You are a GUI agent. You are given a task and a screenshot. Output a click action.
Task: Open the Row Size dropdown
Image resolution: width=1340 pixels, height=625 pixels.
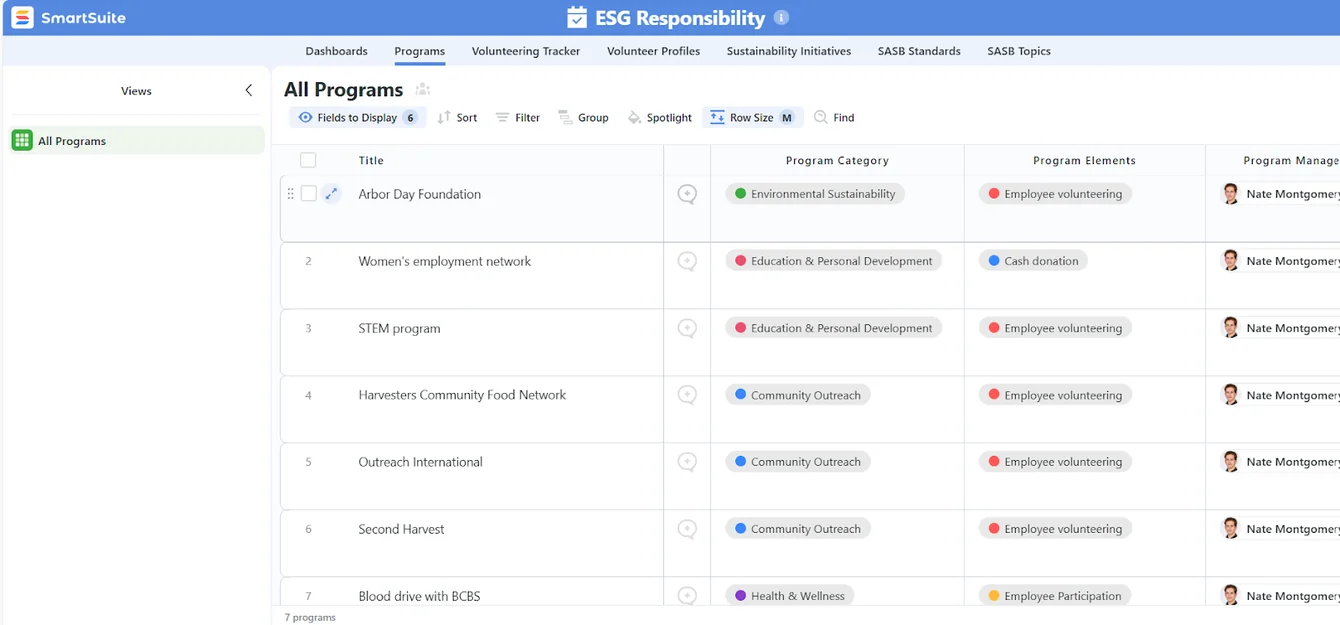(x=753, y=117)
